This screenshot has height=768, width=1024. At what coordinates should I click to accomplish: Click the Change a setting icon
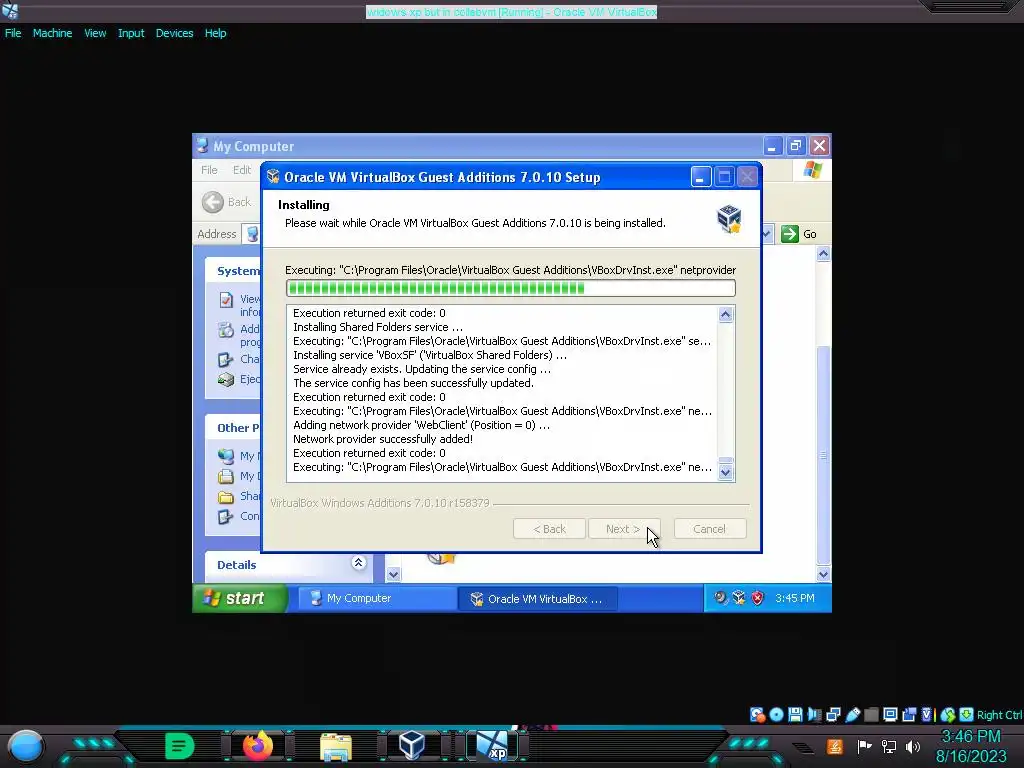226,359
